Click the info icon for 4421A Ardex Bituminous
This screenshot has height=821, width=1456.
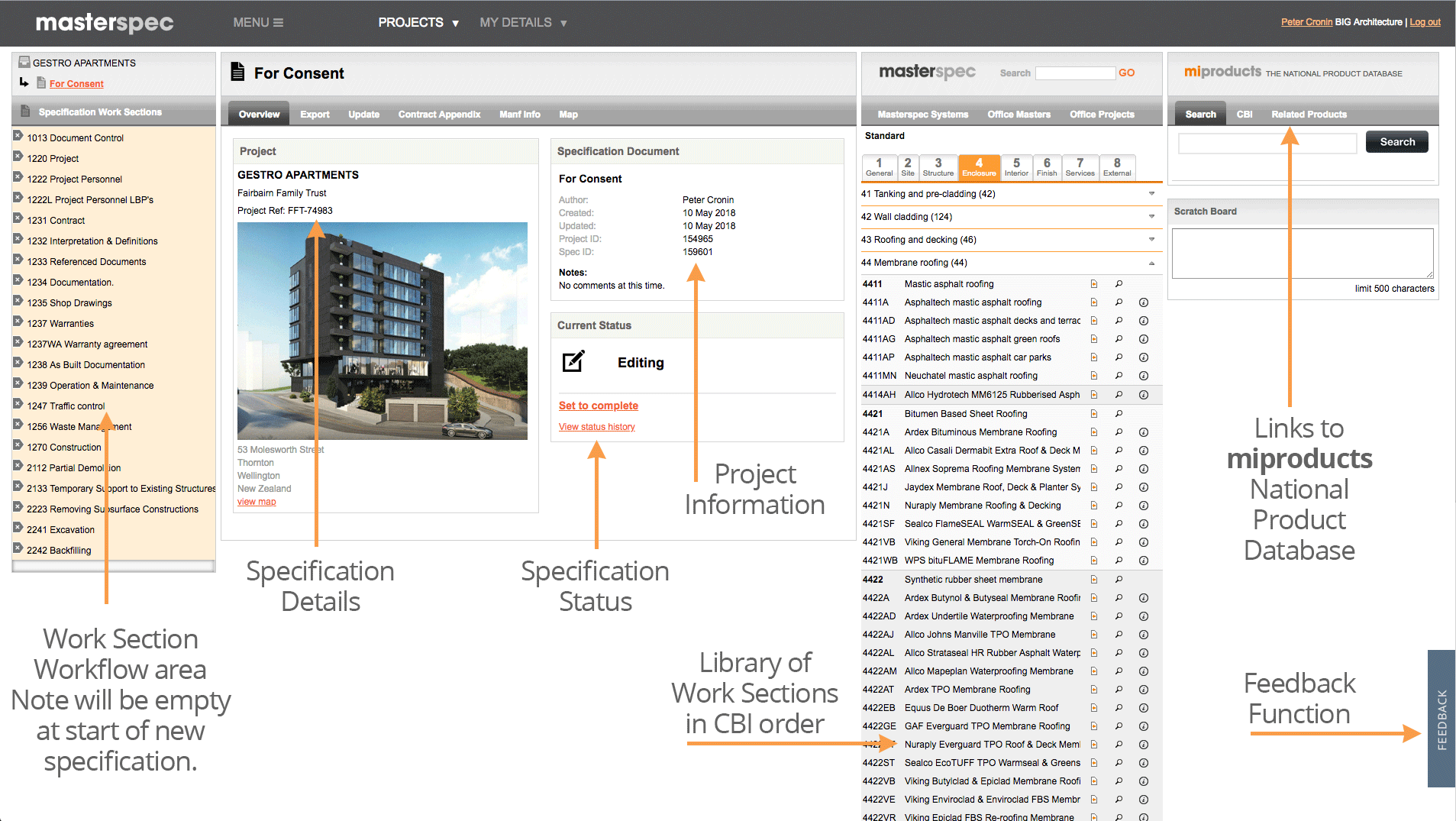pyautogui.click(x=1143, y=432)
